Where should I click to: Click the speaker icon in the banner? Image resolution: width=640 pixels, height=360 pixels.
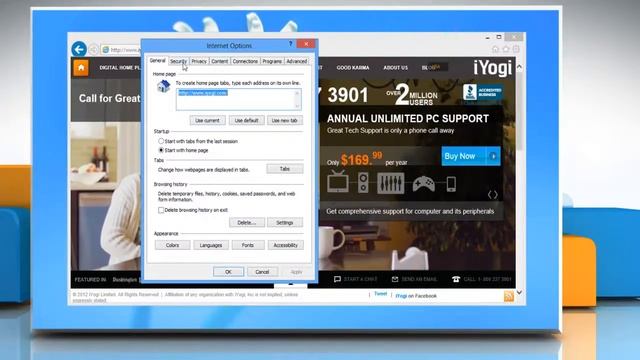[363, 183]
